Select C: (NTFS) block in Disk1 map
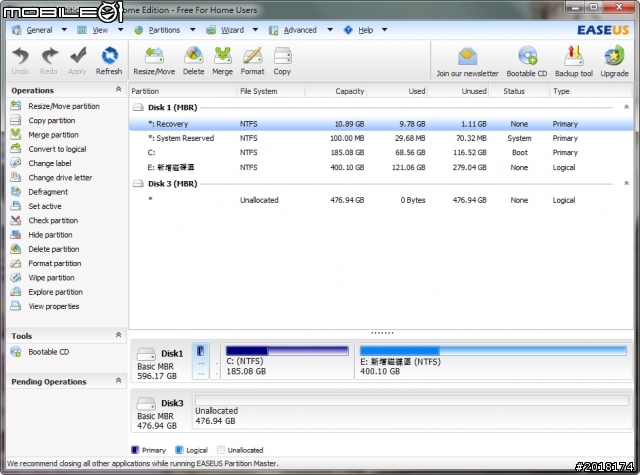Image resolution: width=640 pixels, height=475 pixels. pos(287,361)
